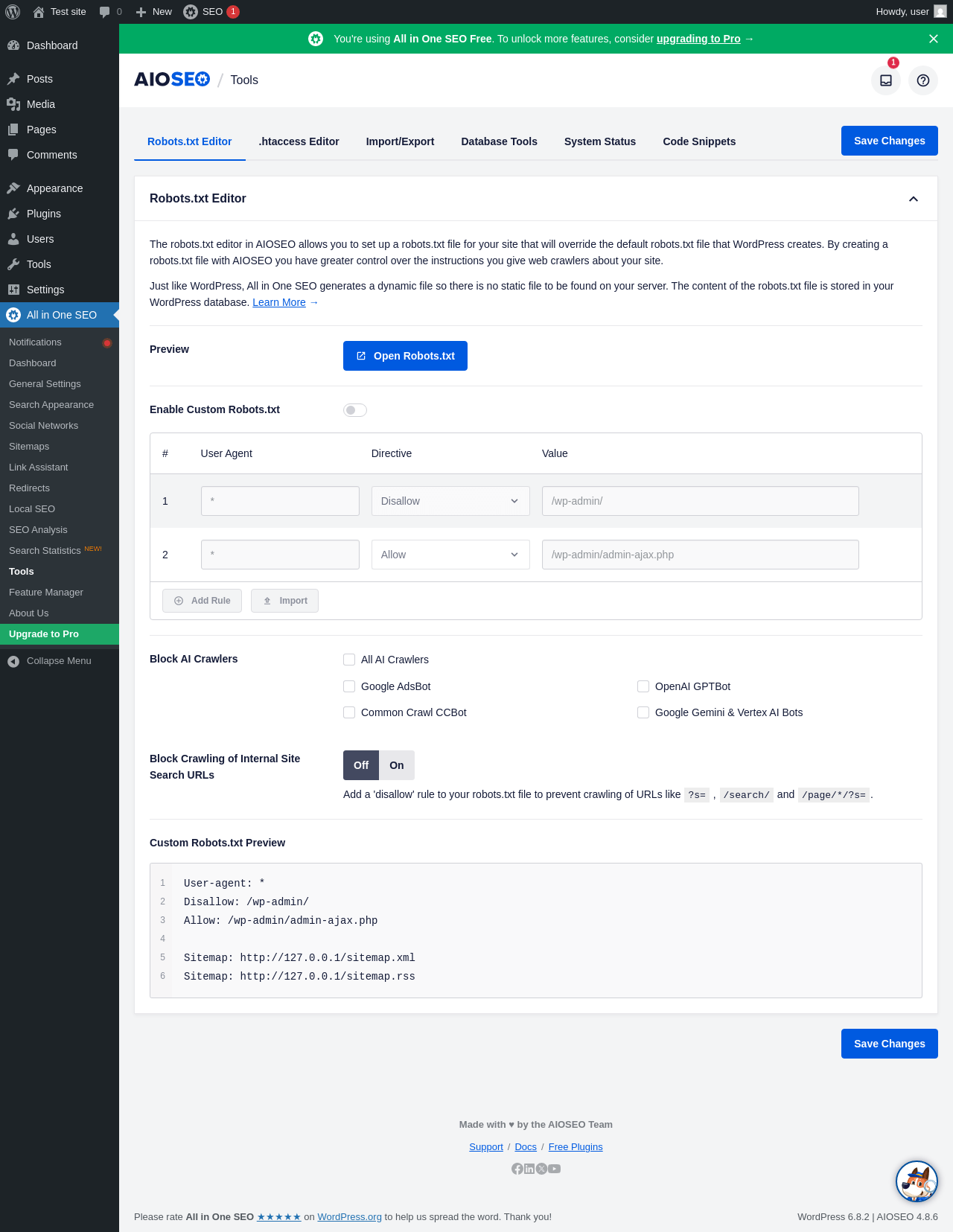
Task: Click the Settings sliders icon
Action: click(x=13, y=290)
